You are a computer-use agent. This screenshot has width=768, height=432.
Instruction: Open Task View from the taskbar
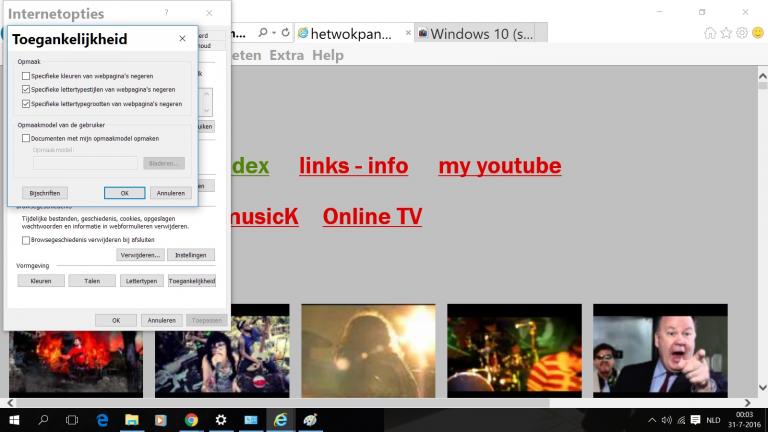72,420
